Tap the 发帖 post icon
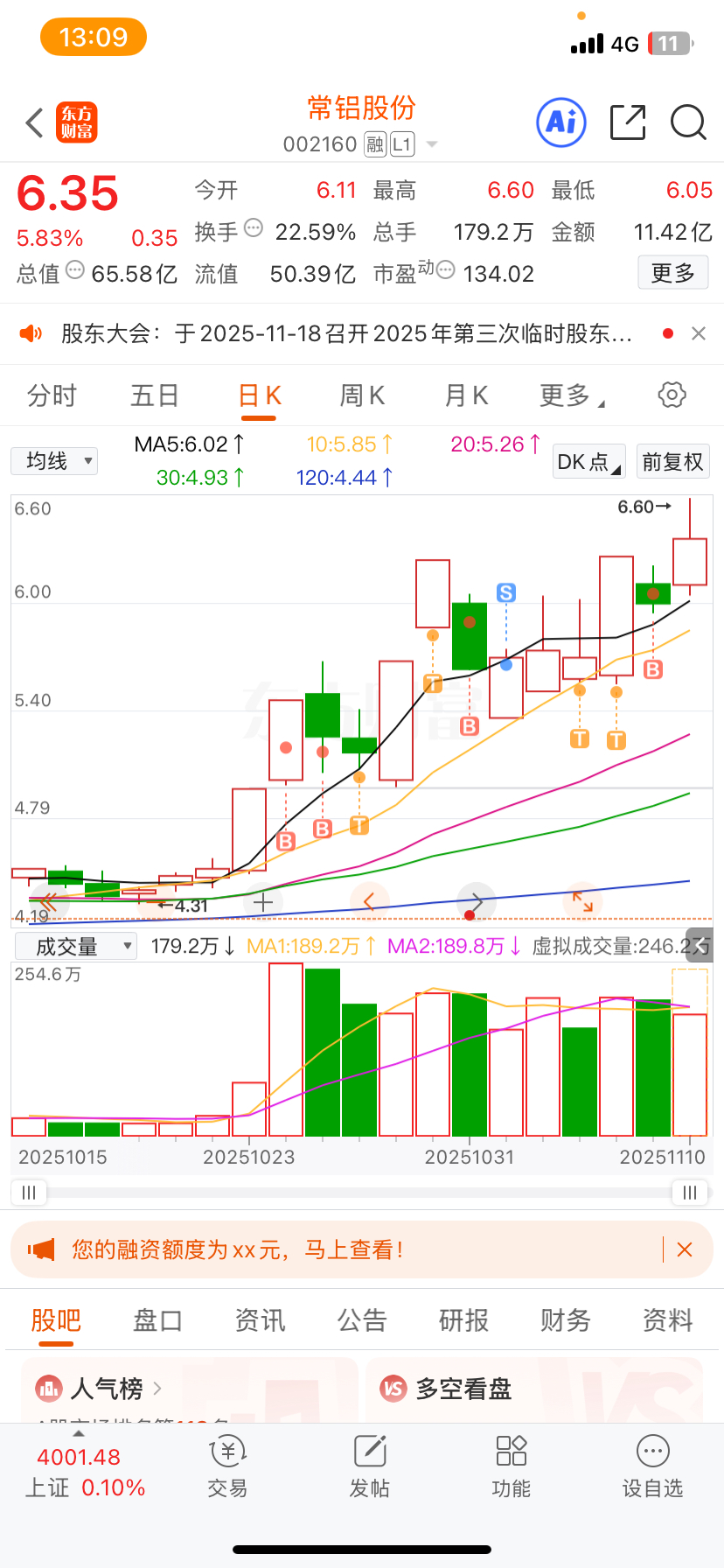Viewport: 724px width, 1568px height. pos(370,1467)
